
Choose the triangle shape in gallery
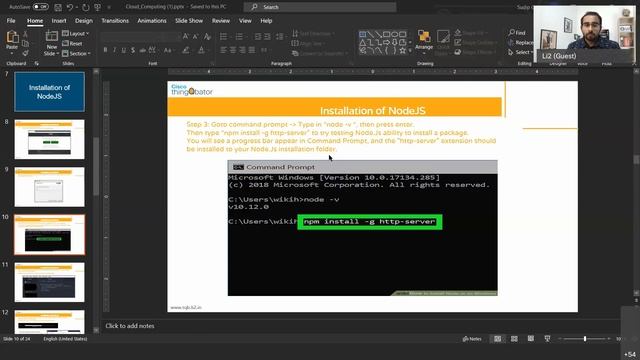362,42
